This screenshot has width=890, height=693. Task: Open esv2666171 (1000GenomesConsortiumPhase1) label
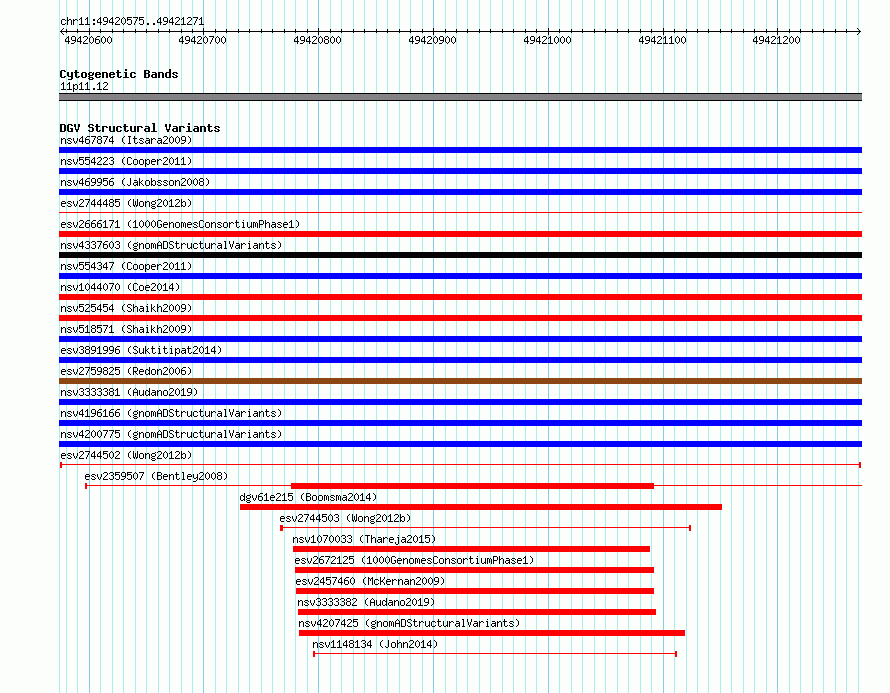pos(180,224)
